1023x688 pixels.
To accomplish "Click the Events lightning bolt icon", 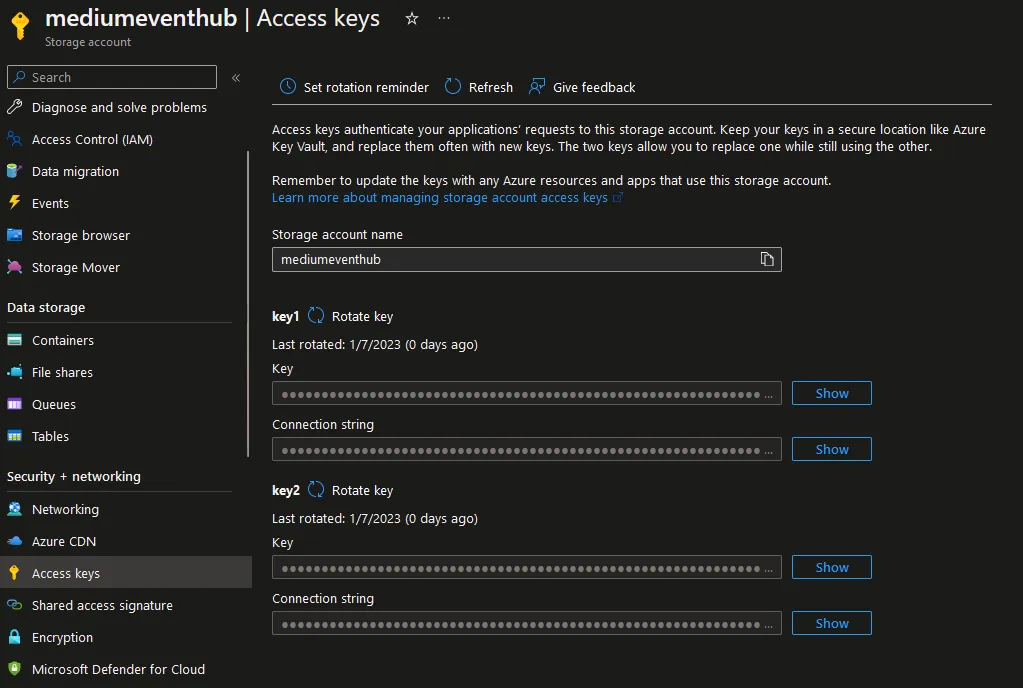I will (x=14, y=202).
